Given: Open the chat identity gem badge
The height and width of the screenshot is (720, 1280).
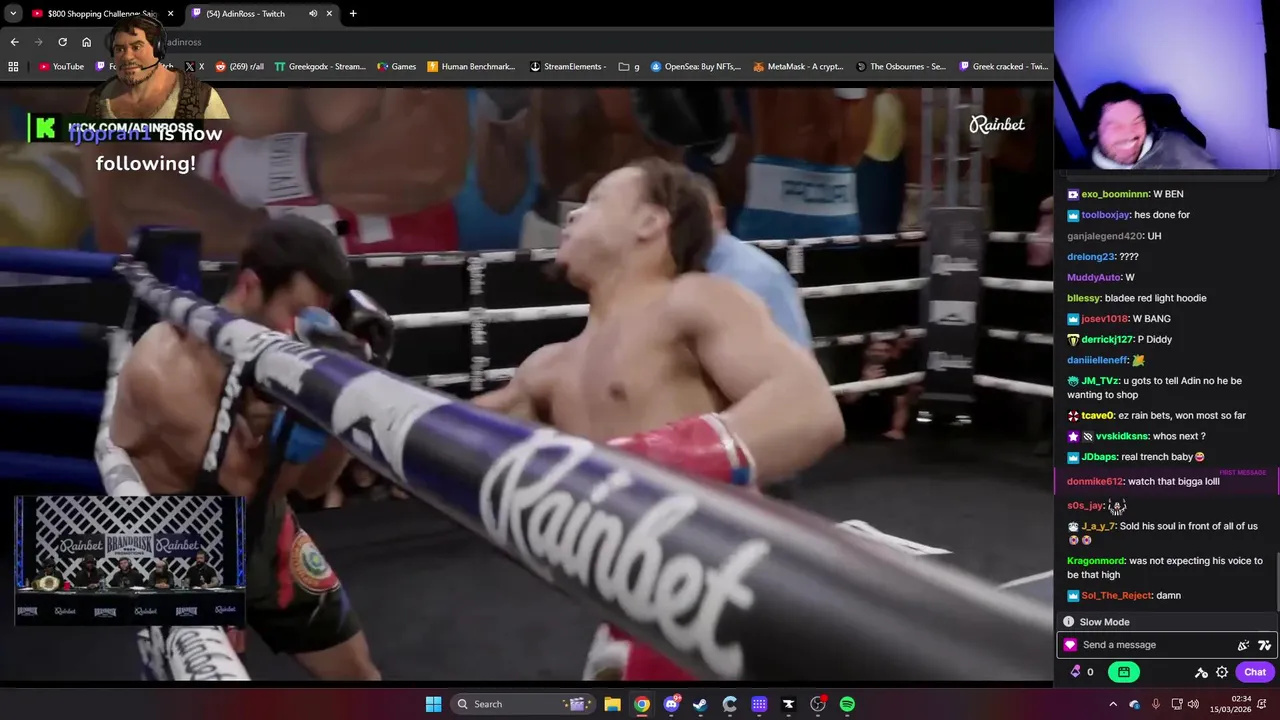Looking at the screenshot, I should click(1070, 645).
